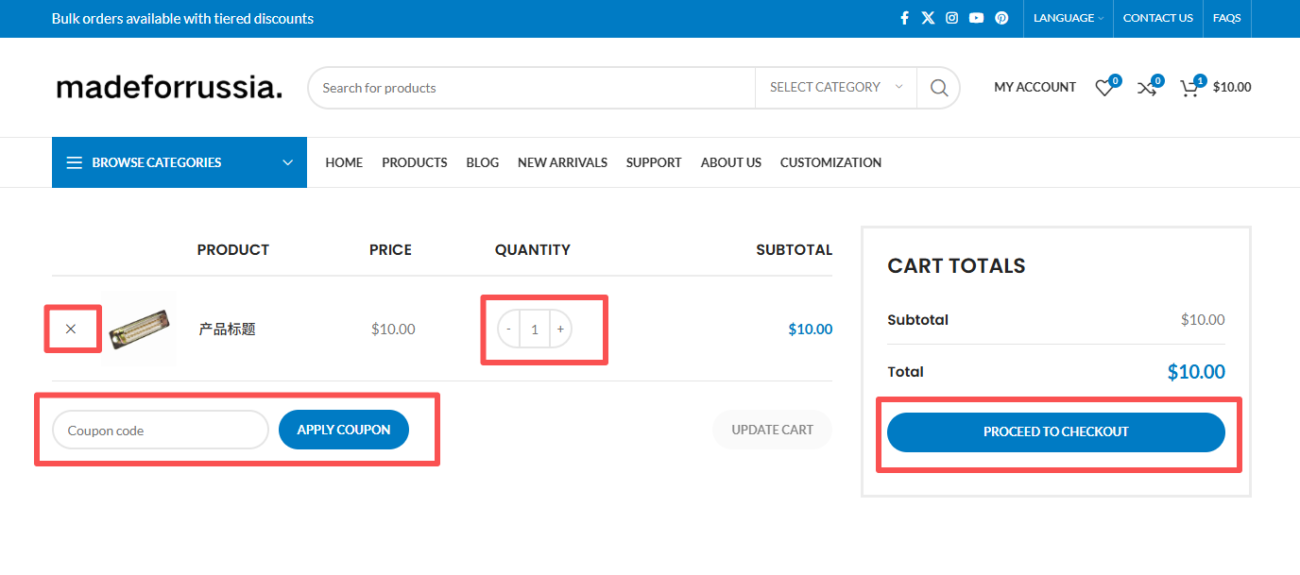Open the compare shuffle icon

pos(1146,88)
